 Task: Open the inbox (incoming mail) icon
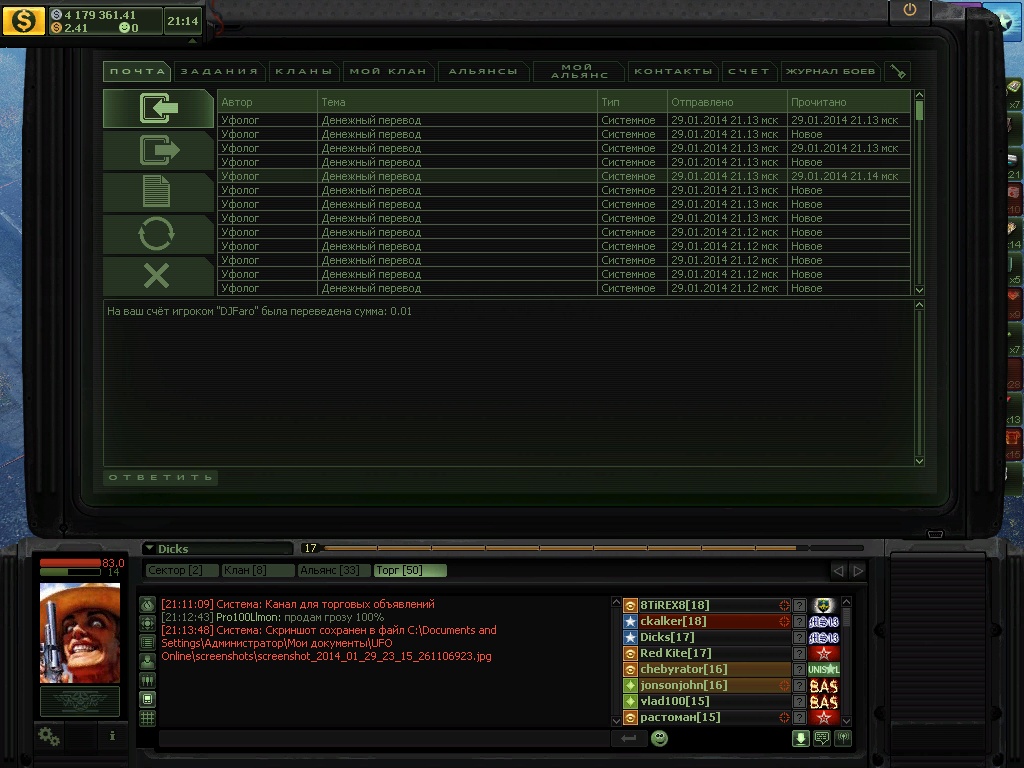158,108
